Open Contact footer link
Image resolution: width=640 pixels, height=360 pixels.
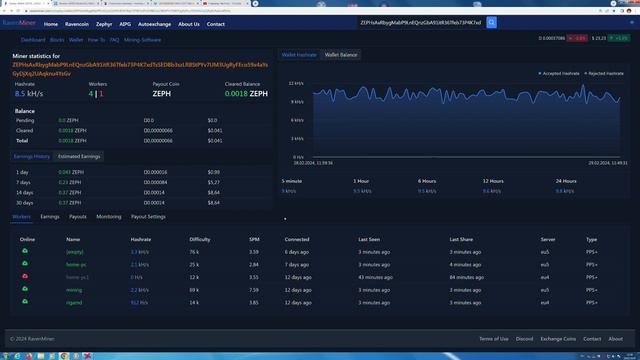[x=592, y=339]
